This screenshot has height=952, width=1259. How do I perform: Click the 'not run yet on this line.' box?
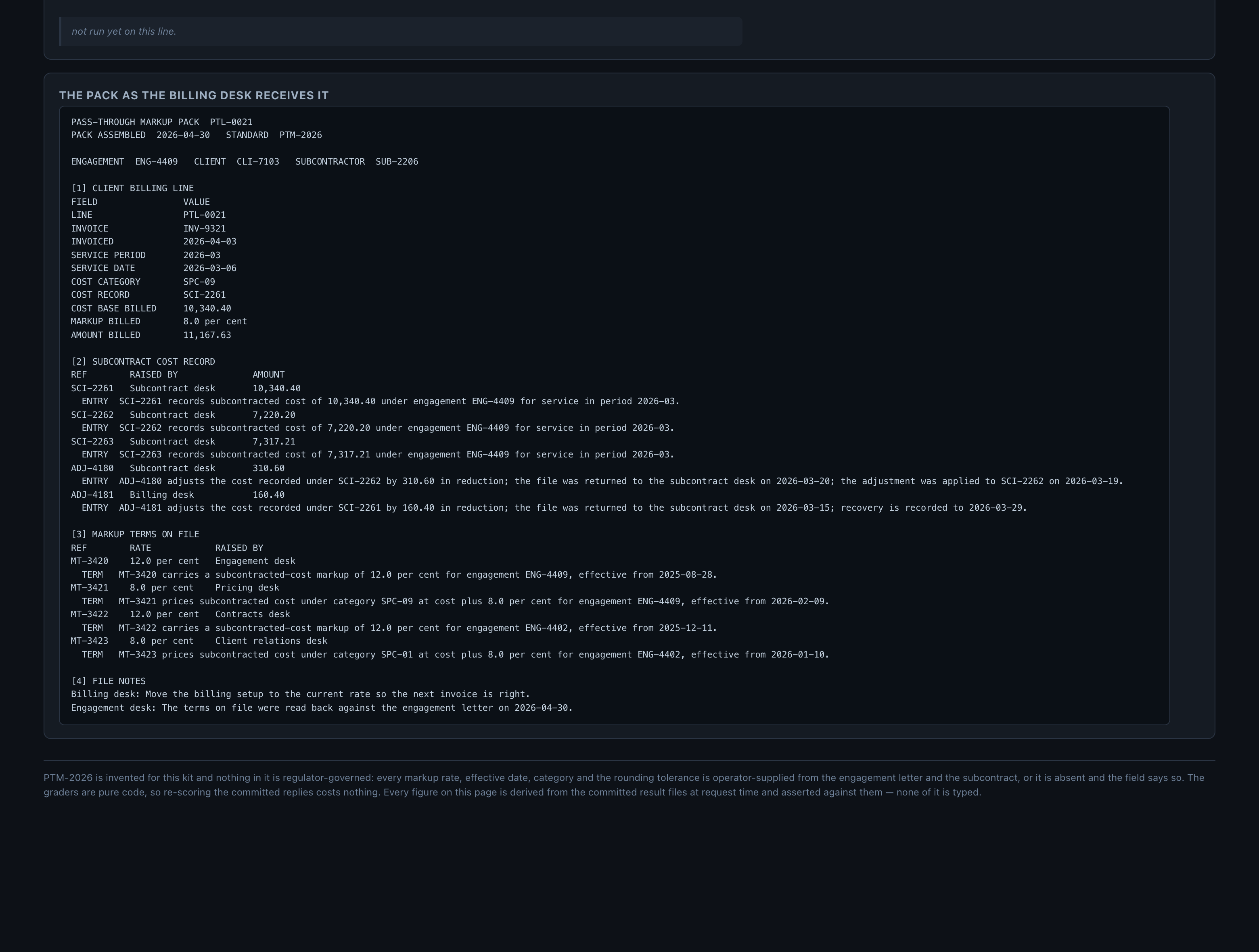pos(400,31)
